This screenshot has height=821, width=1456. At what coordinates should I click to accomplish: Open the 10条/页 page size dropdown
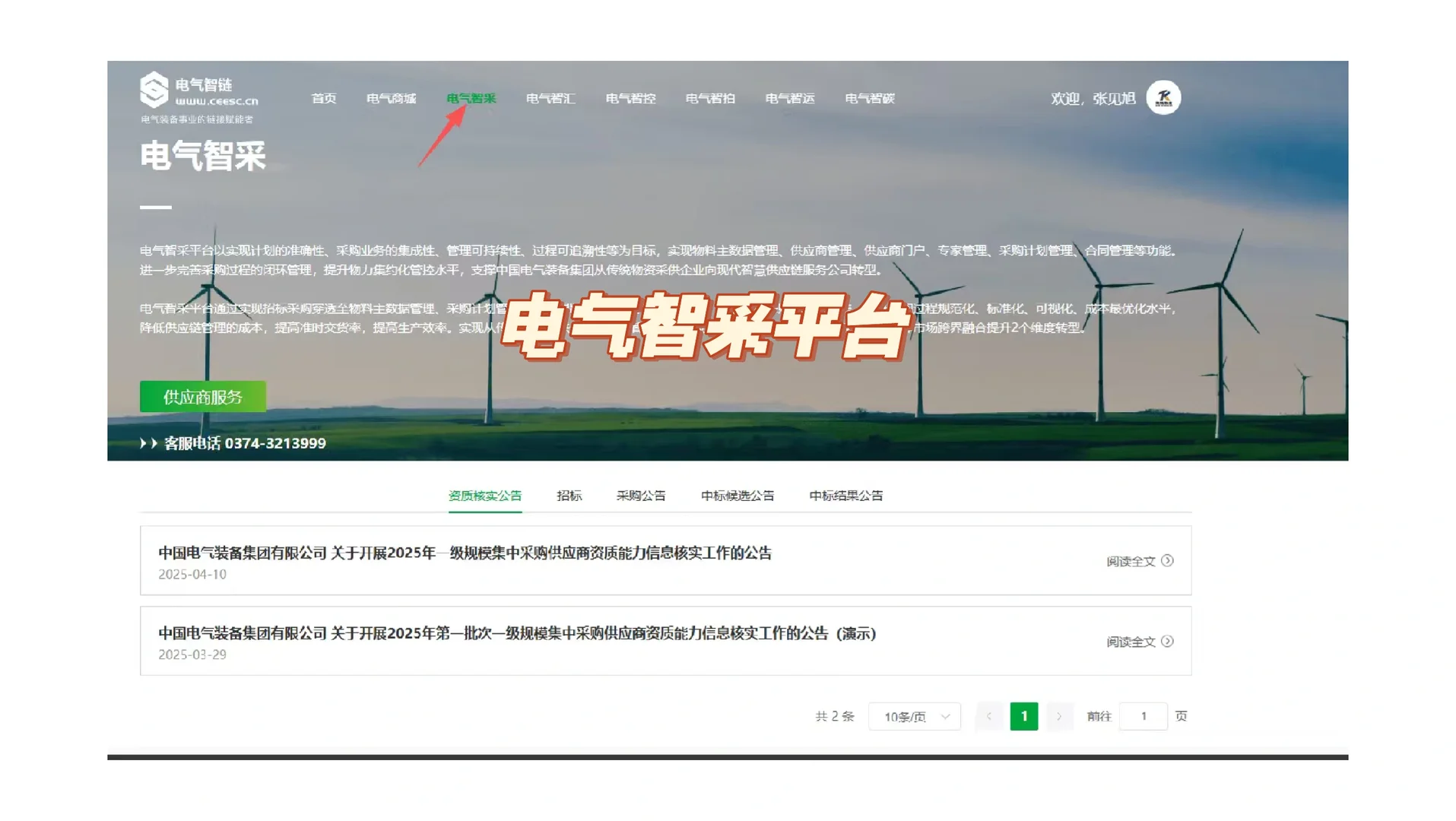click(914, 716)
